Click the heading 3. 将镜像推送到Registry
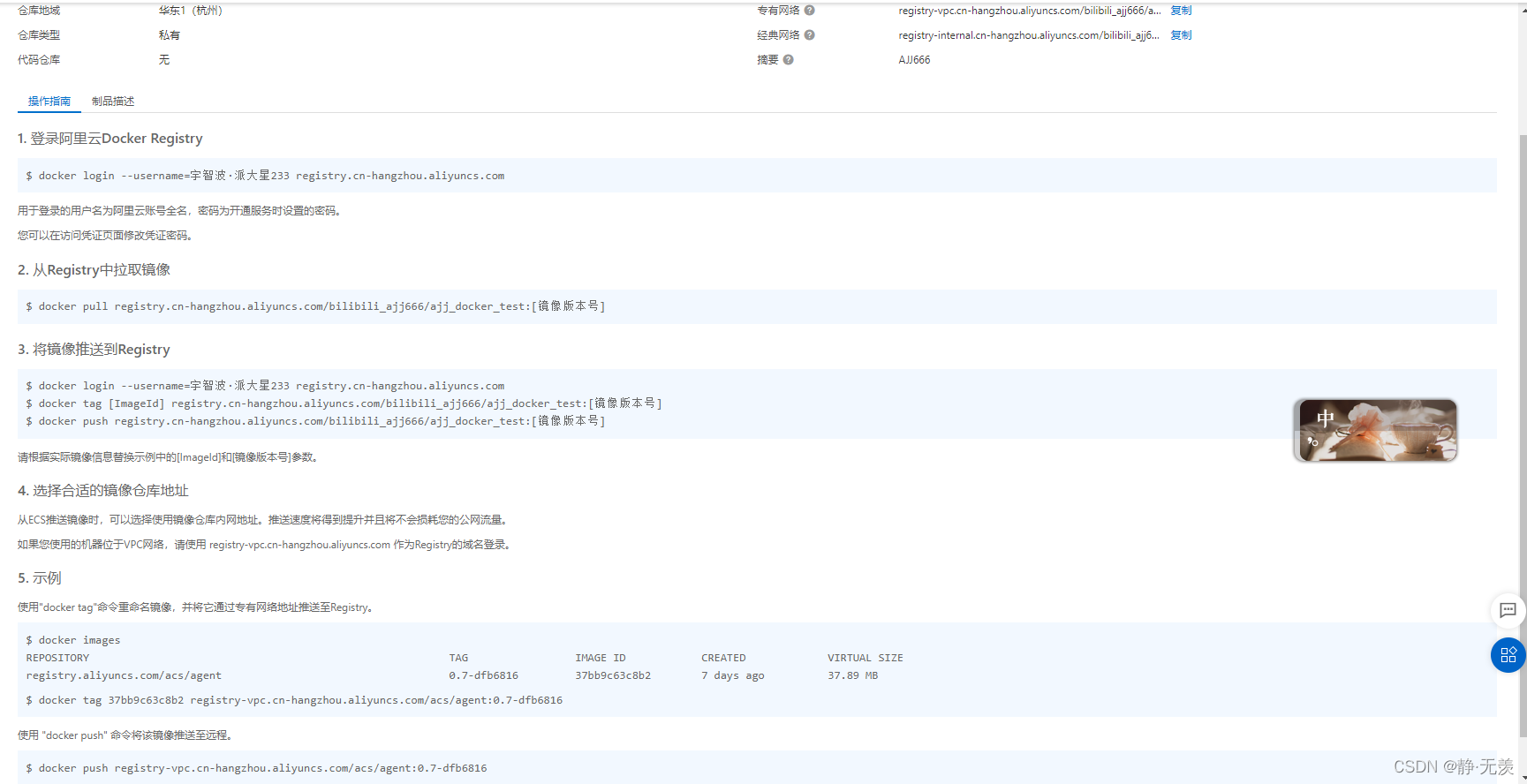The image size is (1527, 784). click(94, 350)
